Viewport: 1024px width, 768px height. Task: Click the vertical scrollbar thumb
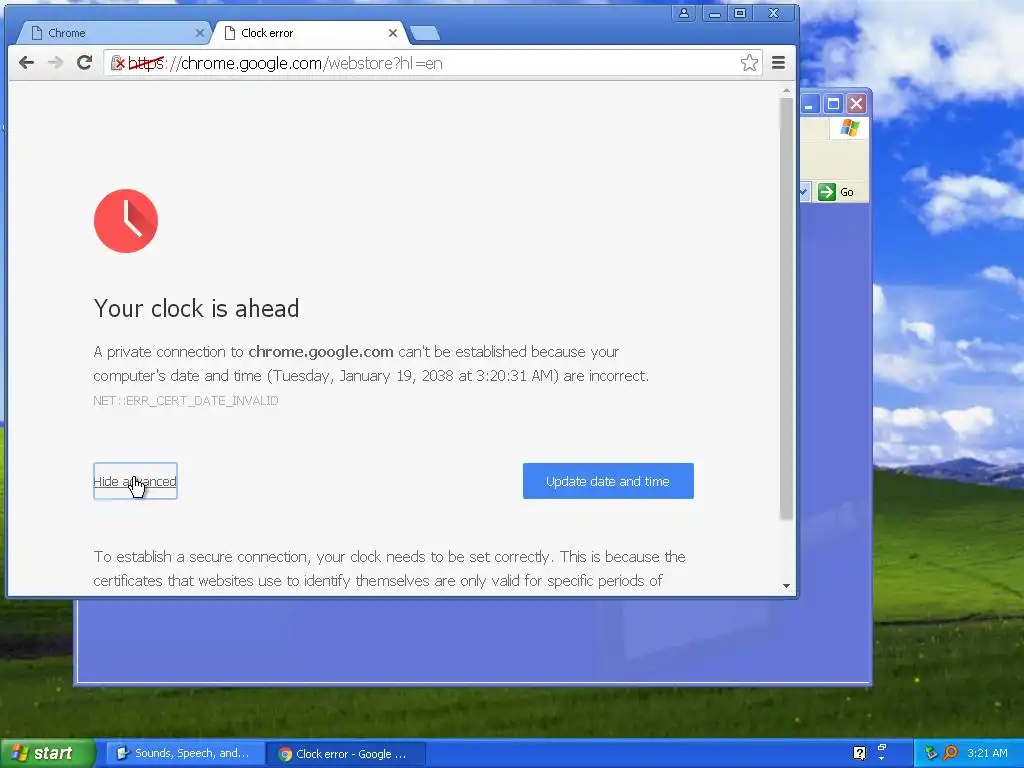click(786, 309)
